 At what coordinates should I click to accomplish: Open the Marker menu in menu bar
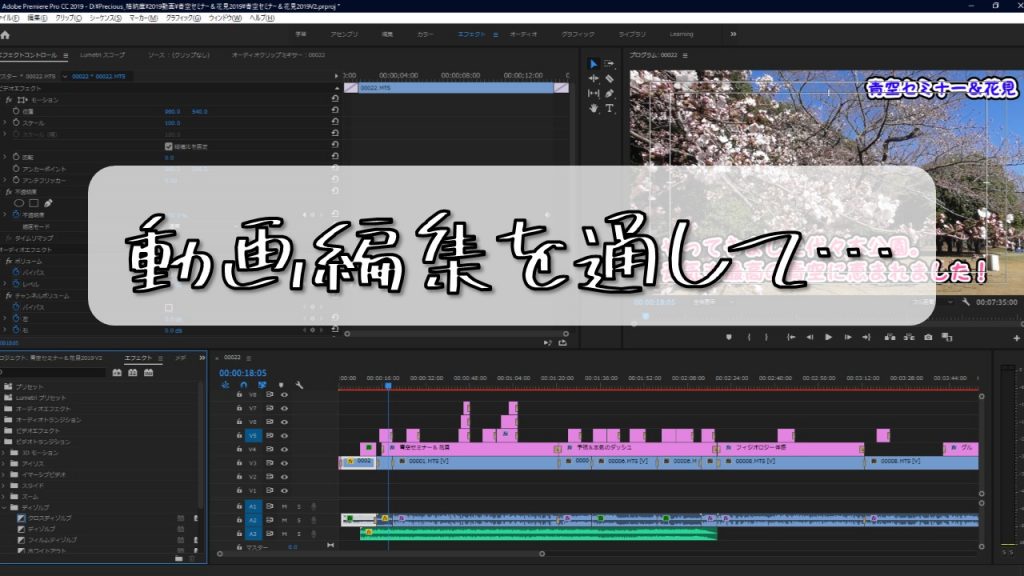pos(143,18)
